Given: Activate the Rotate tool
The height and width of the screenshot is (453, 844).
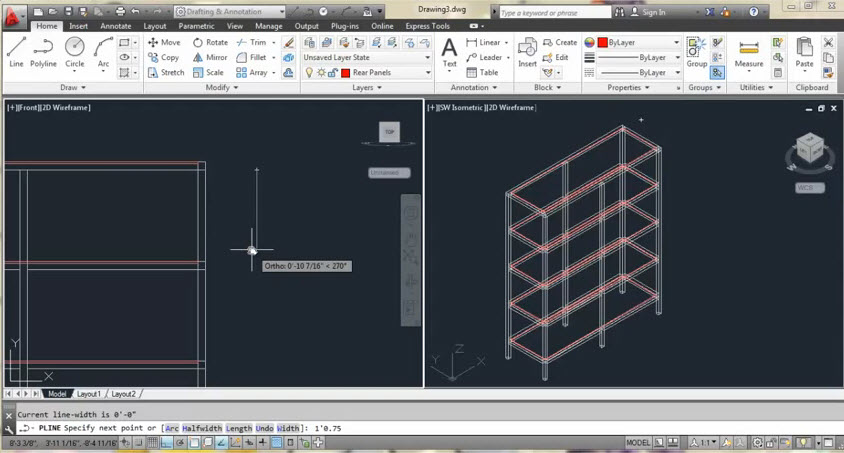Looking at the screenshot, I should tap(211, 43).
